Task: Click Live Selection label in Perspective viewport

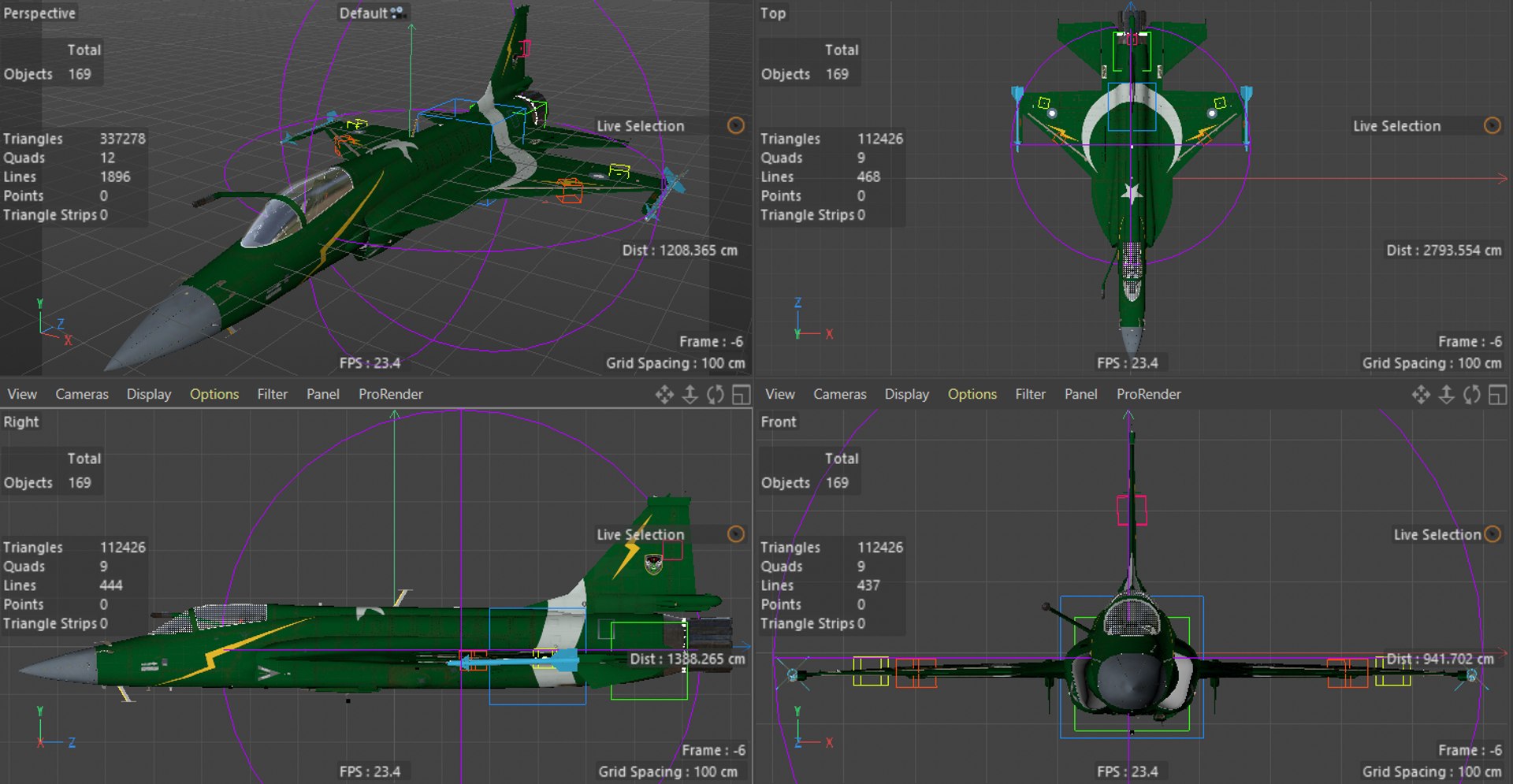Action: pyautogui.click(x=641, y=126)
